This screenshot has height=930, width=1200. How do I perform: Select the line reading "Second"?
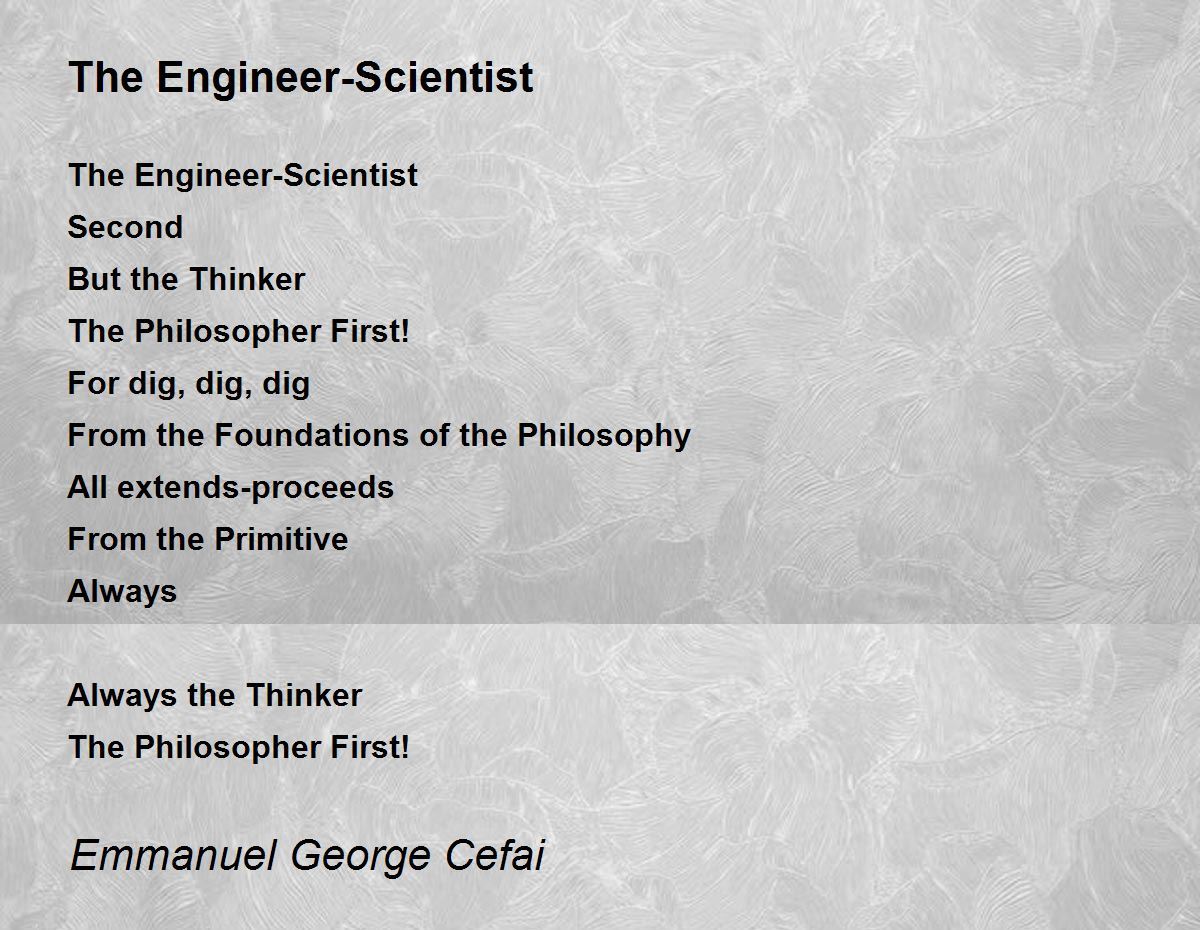[x=125, y=228]
